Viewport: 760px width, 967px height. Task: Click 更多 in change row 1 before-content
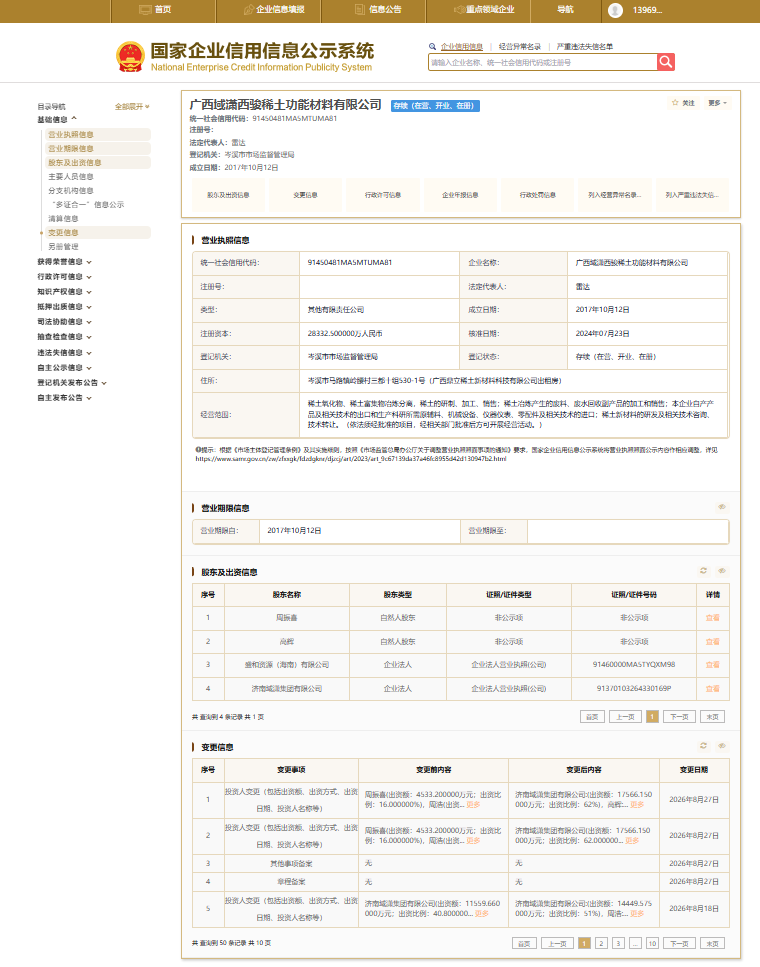473,805
